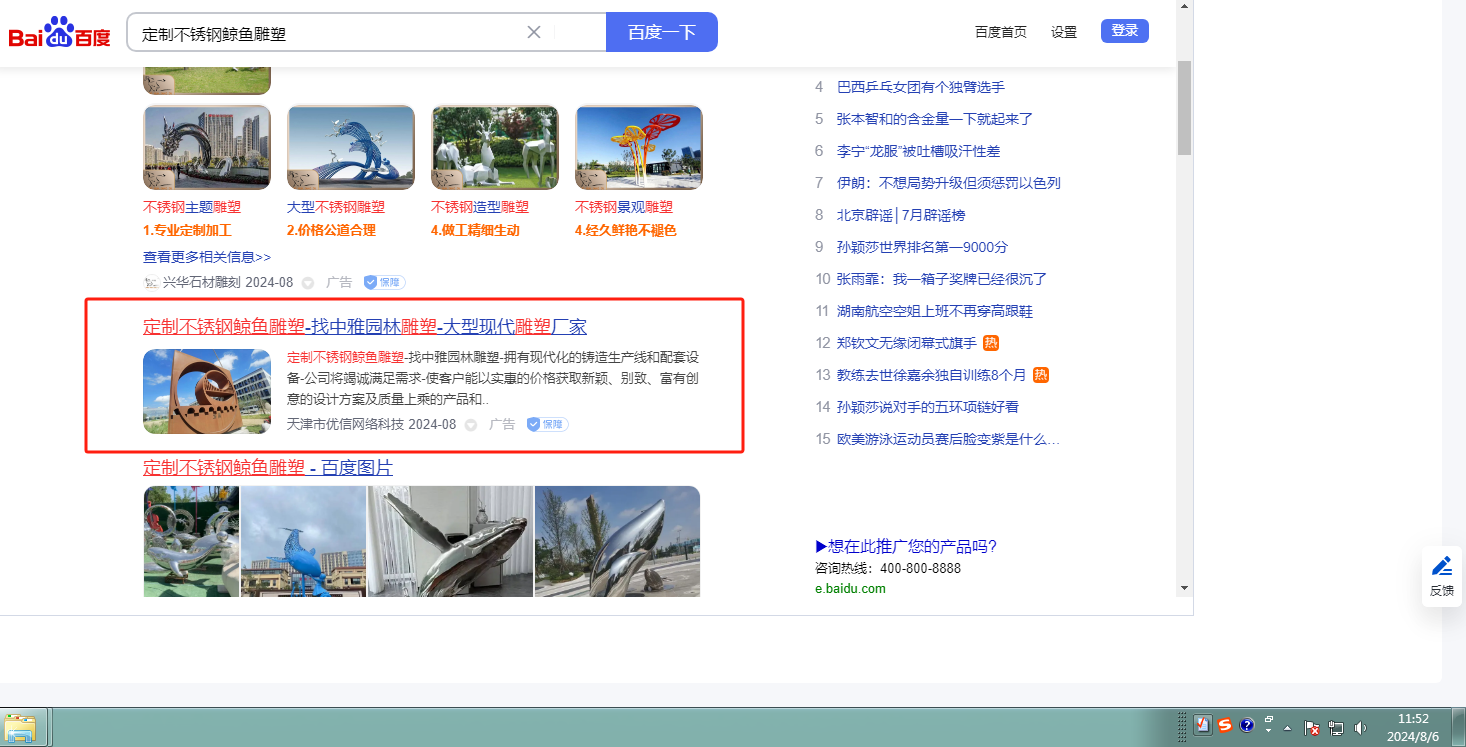Viewport: 1466px width, 747px height.
Task: Click the network connection tray icon
Action: 1336,728
